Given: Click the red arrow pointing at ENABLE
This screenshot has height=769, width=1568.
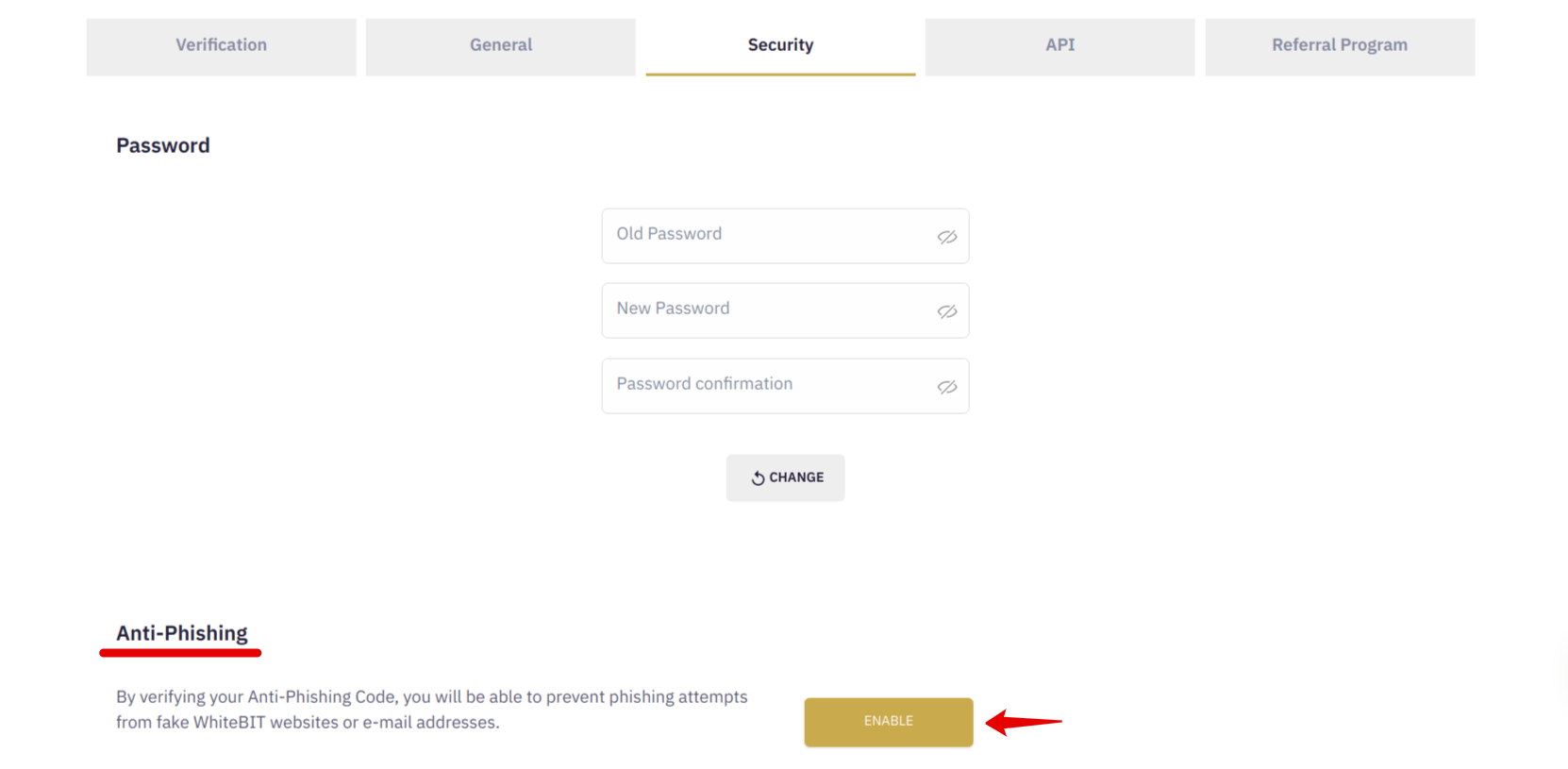Looking at the screenshot, I should coord(1024,723).
